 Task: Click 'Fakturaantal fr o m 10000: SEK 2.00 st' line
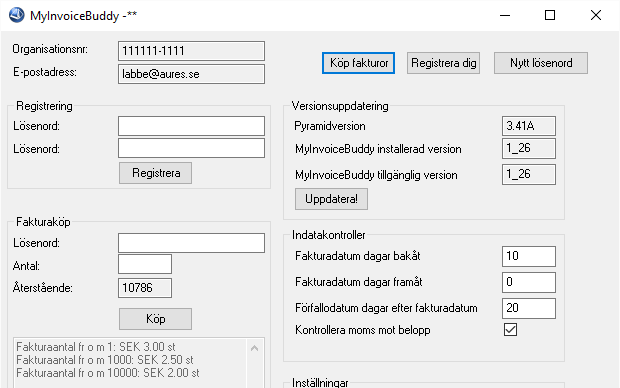(x=108, y=373)
